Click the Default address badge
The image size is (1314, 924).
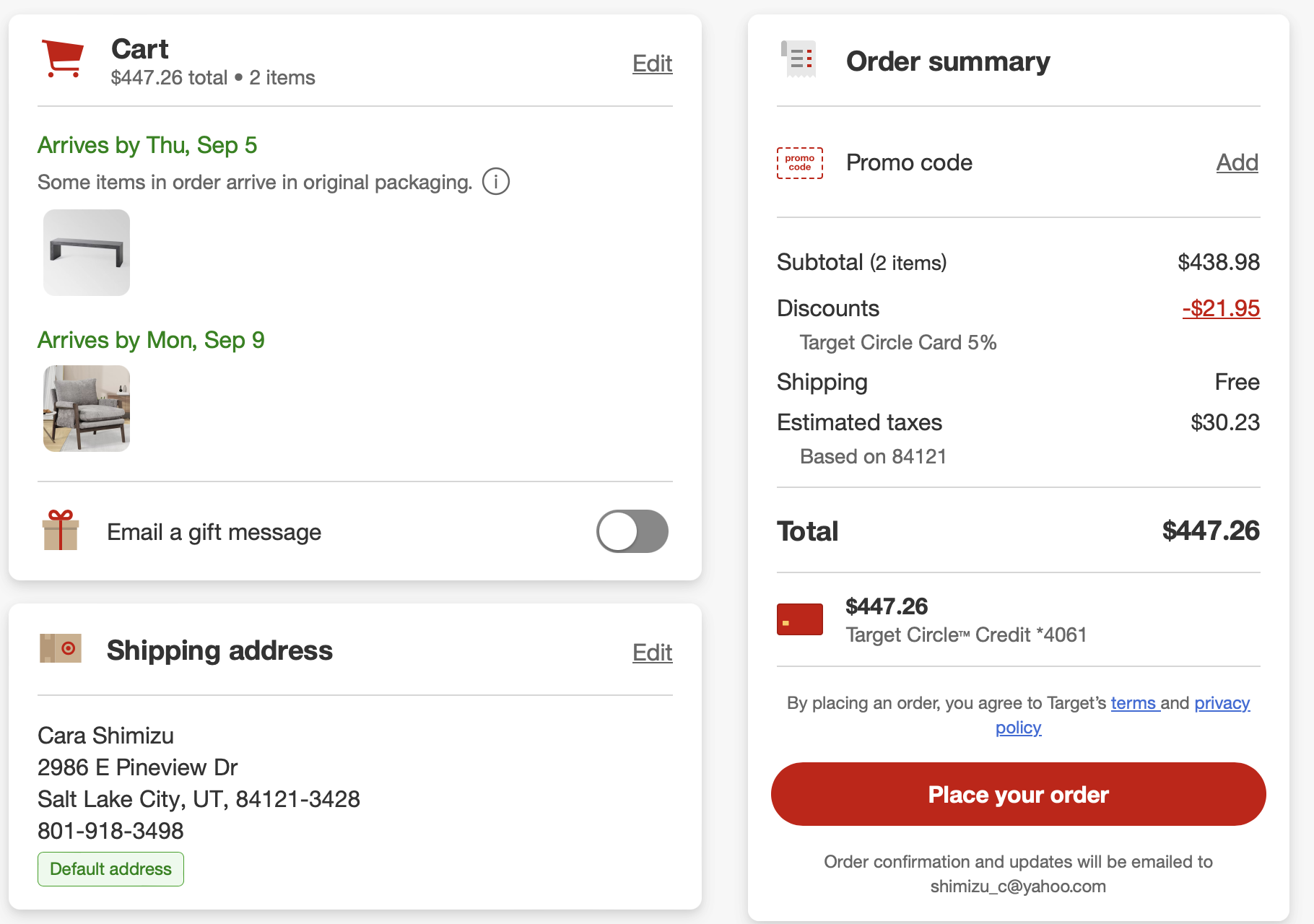pyautogui.click(x=110, y=869)
